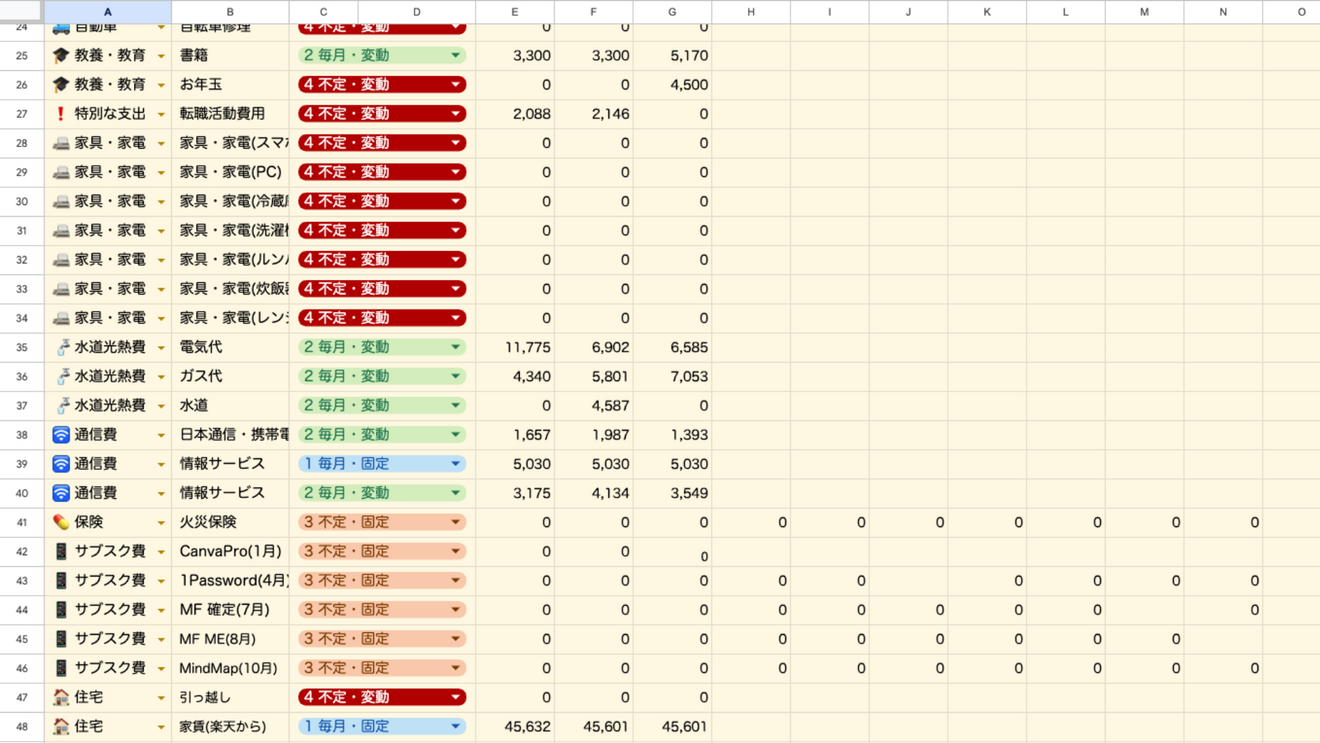
Task: Expand the 特別な支出 category arrow in row 27
Action: (x=161, y=115)
